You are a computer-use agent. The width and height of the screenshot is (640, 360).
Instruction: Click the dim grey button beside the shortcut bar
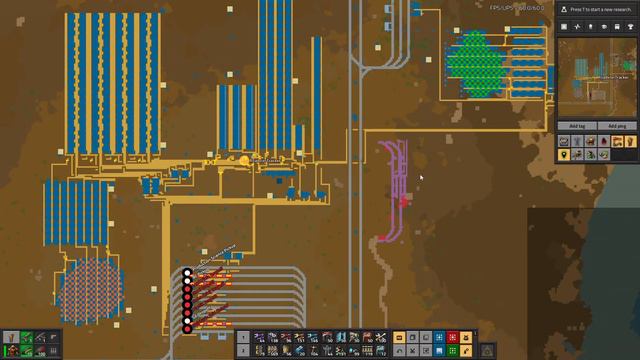[x=487, y=351]
